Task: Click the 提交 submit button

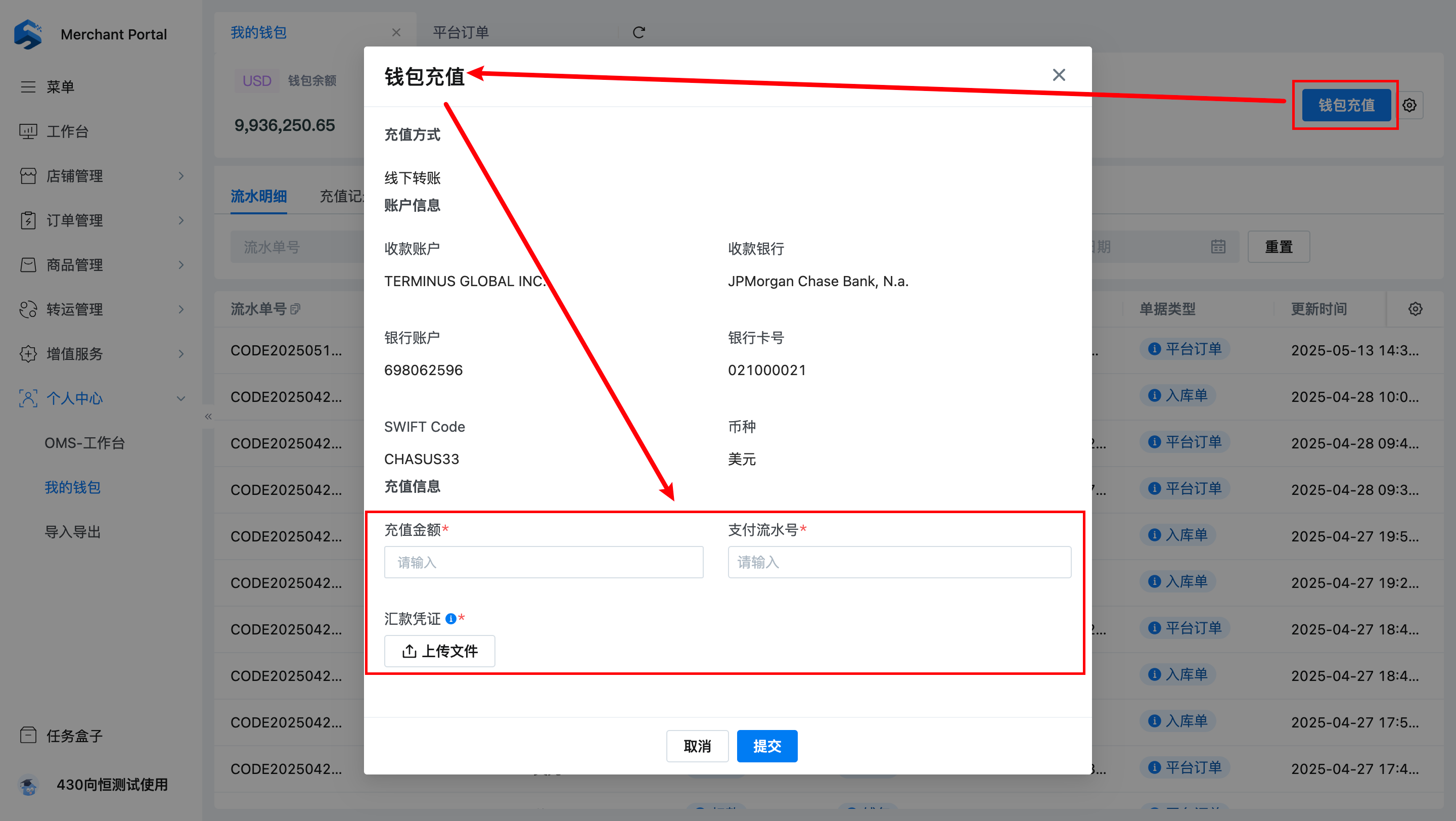Action: point(767,746)
